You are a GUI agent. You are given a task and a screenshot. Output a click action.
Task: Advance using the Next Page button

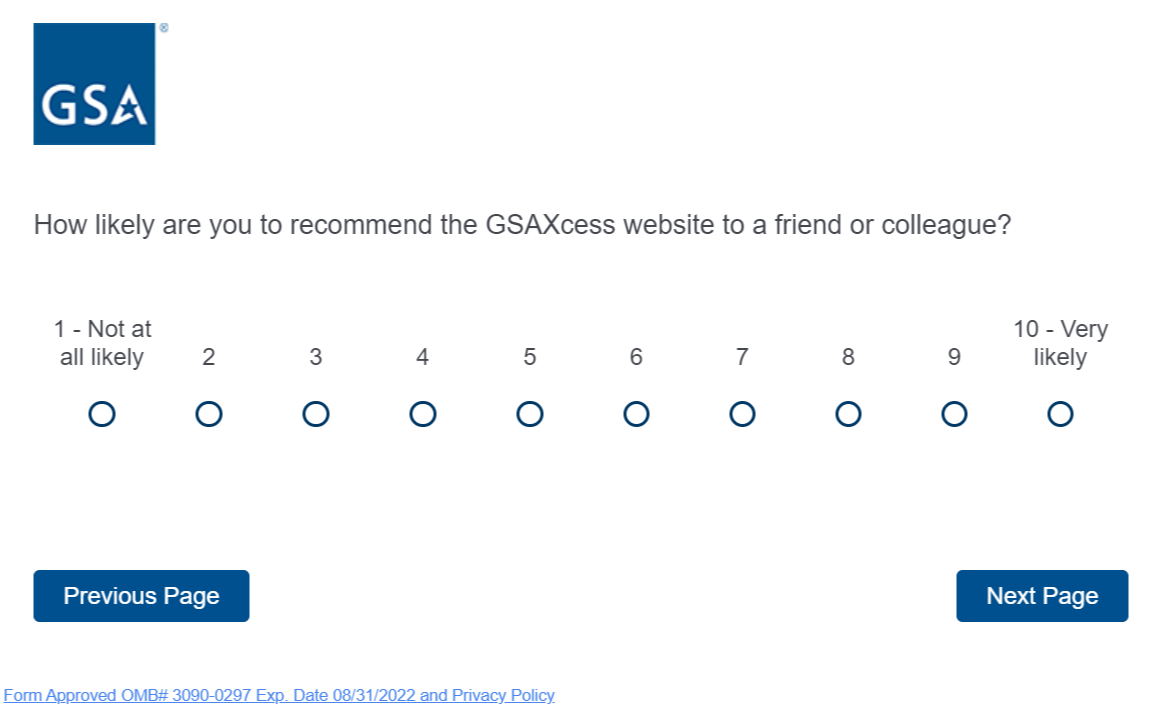click(x=1042, y=596)
